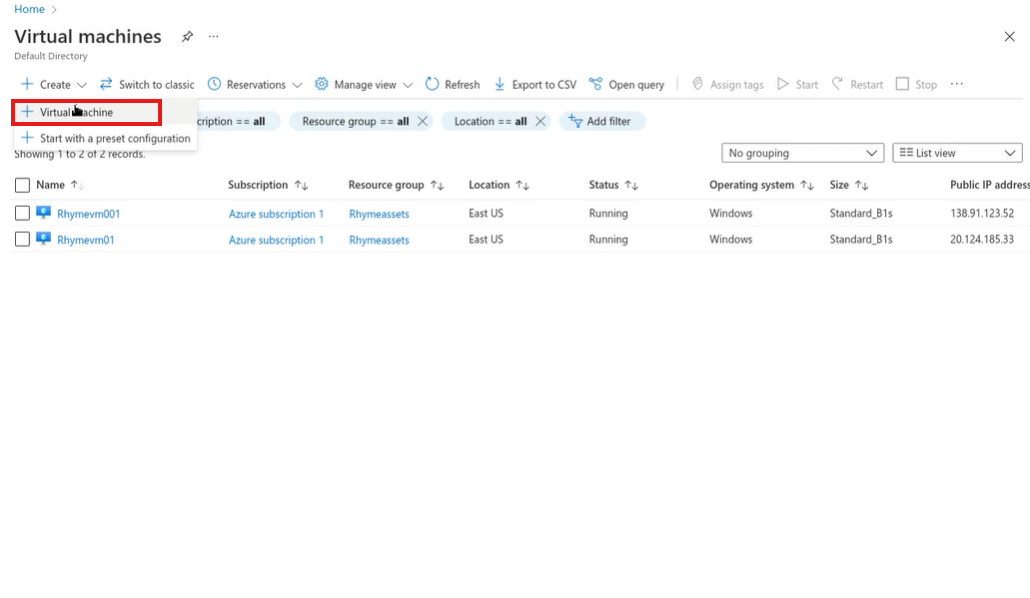Select all rows with header checkbox

click(x=22, y=185)
